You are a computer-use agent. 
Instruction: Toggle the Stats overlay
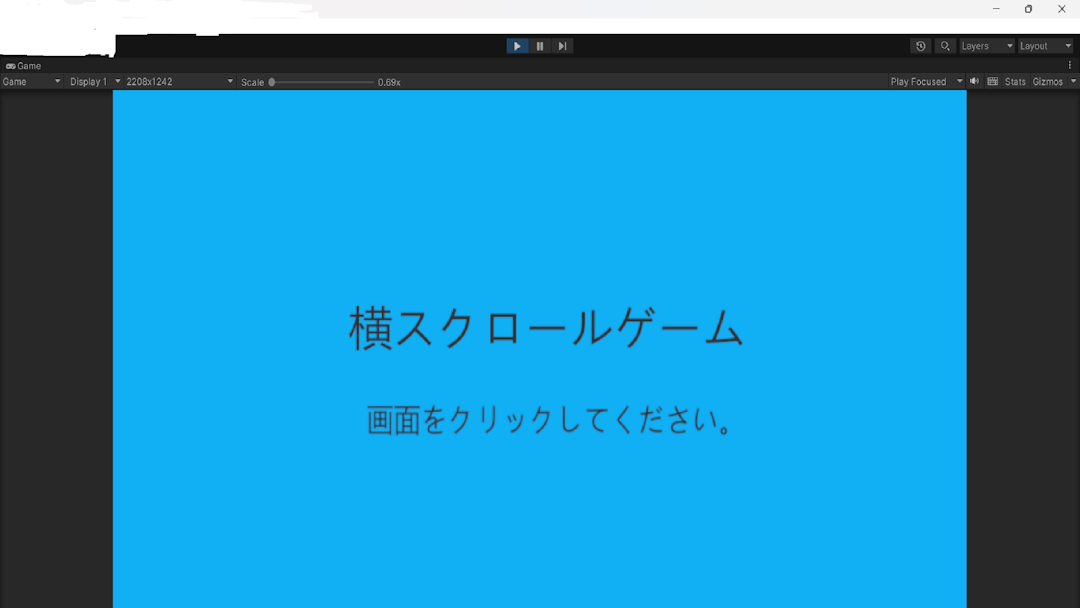(x=1015, y=82)
